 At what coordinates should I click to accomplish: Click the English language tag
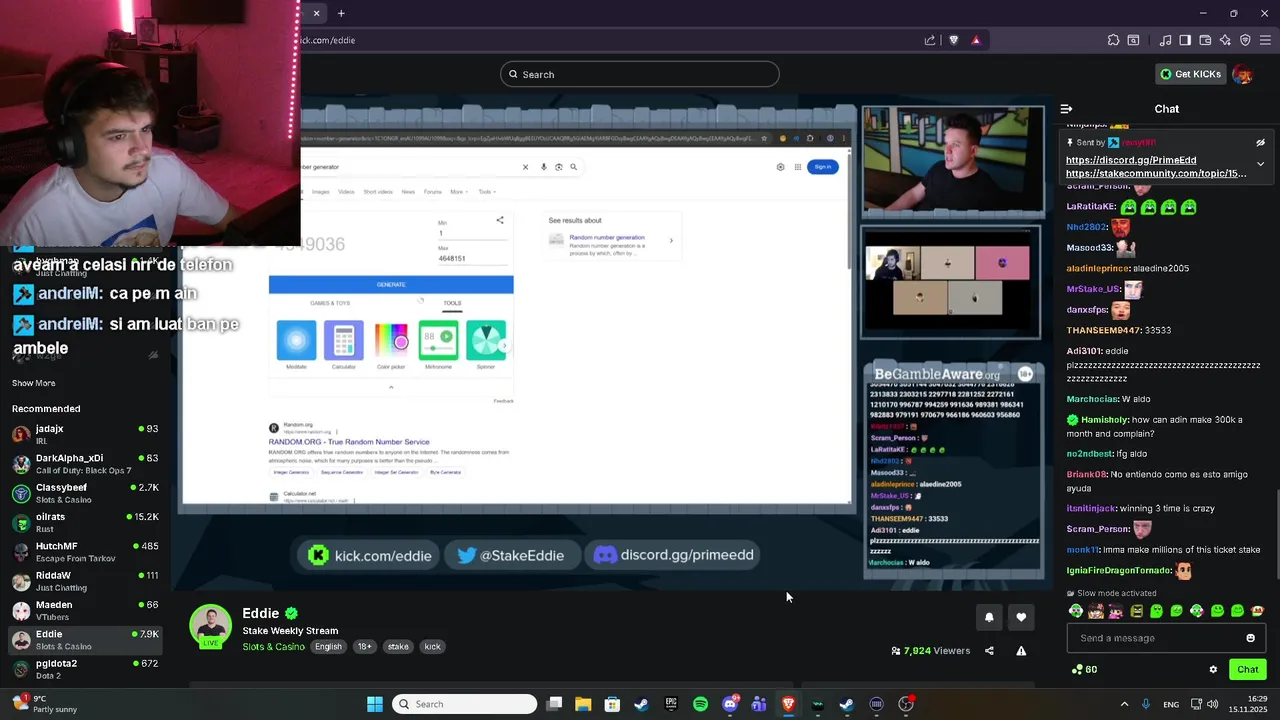(328, 647)
